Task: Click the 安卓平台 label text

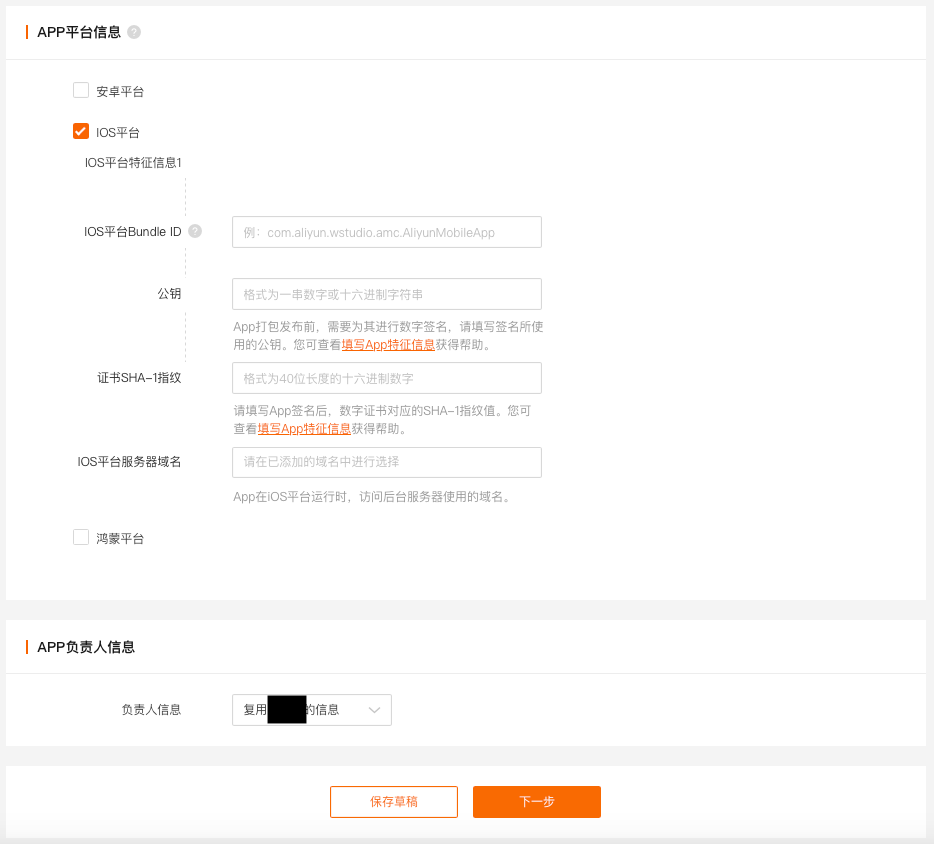Action: (x=120, y=91)
